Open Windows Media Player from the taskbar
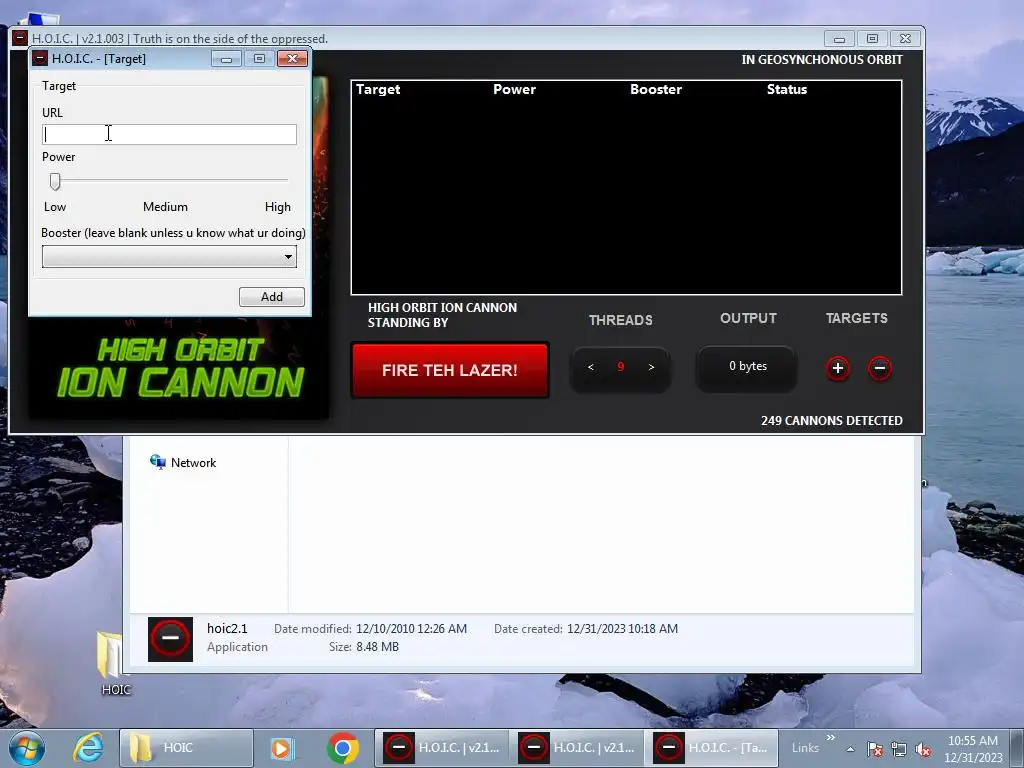 (x=283, y=748)
